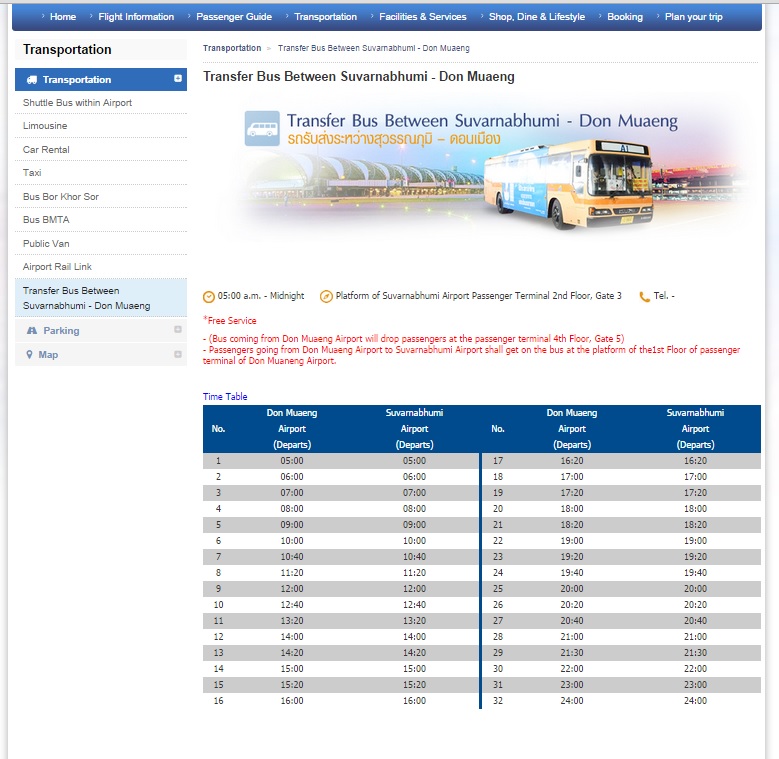Collapse the Transportation sidebar section

tap(178, 78)
